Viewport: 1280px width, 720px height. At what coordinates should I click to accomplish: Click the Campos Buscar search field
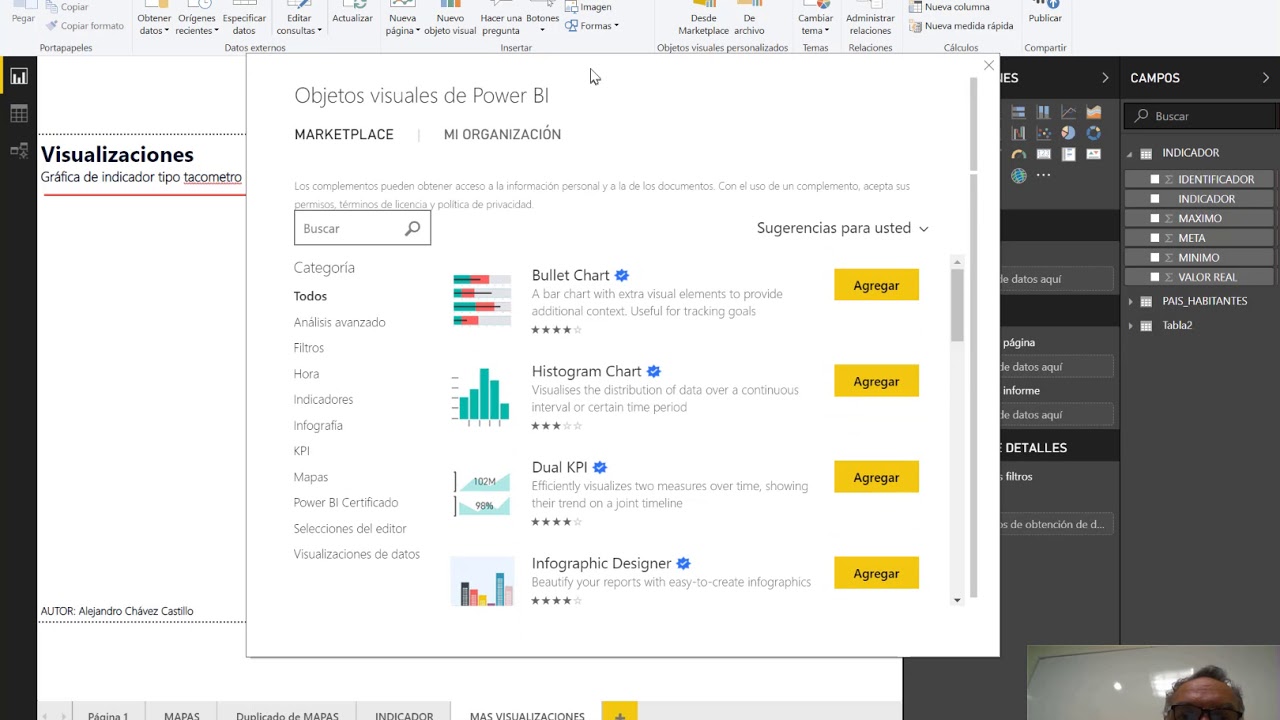click(1201, 116)
